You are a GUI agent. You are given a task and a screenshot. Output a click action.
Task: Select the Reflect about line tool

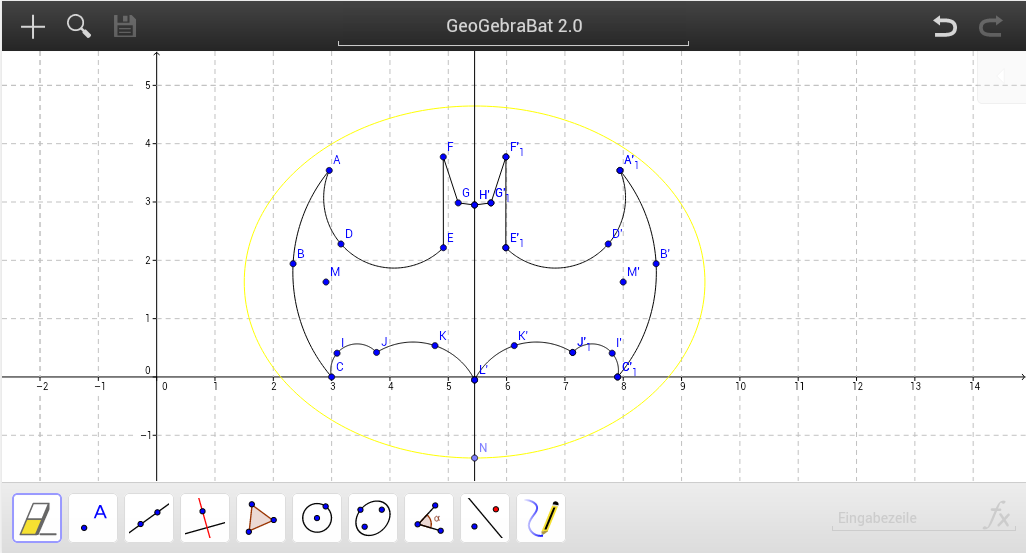(x=485, y=518)
